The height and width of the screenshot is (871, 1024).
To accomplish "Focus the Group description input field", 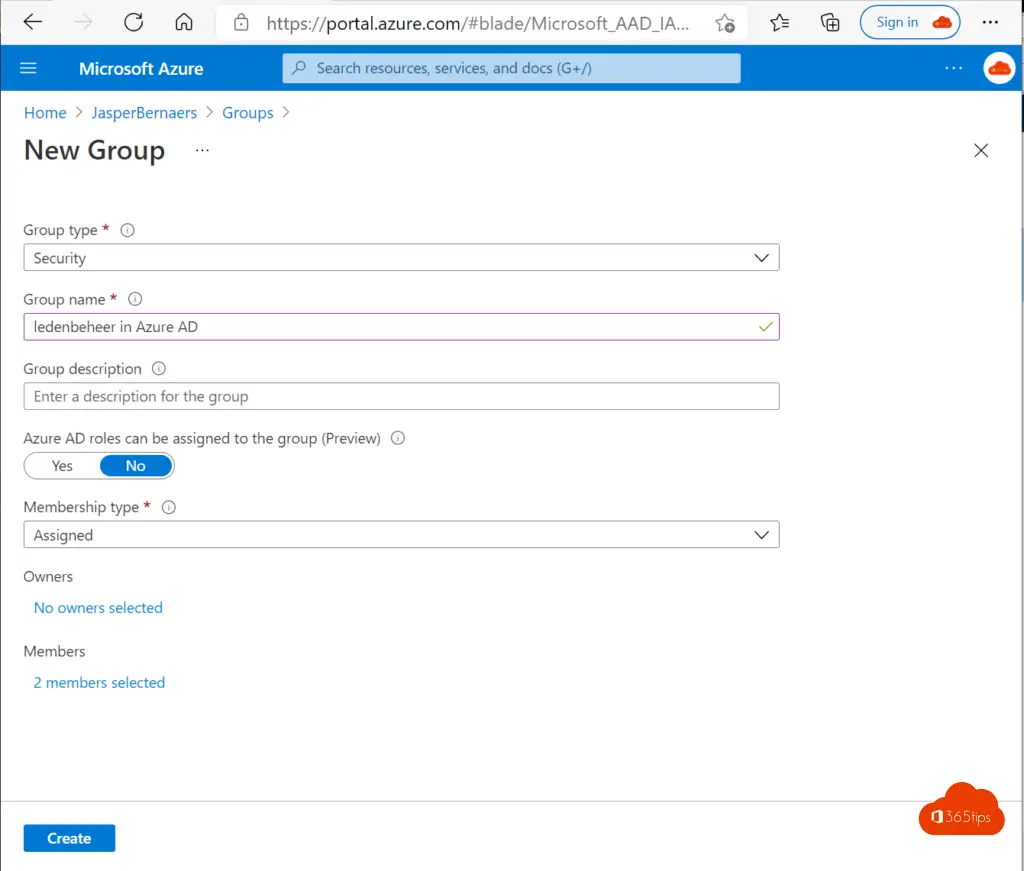I will click(402, 396).
